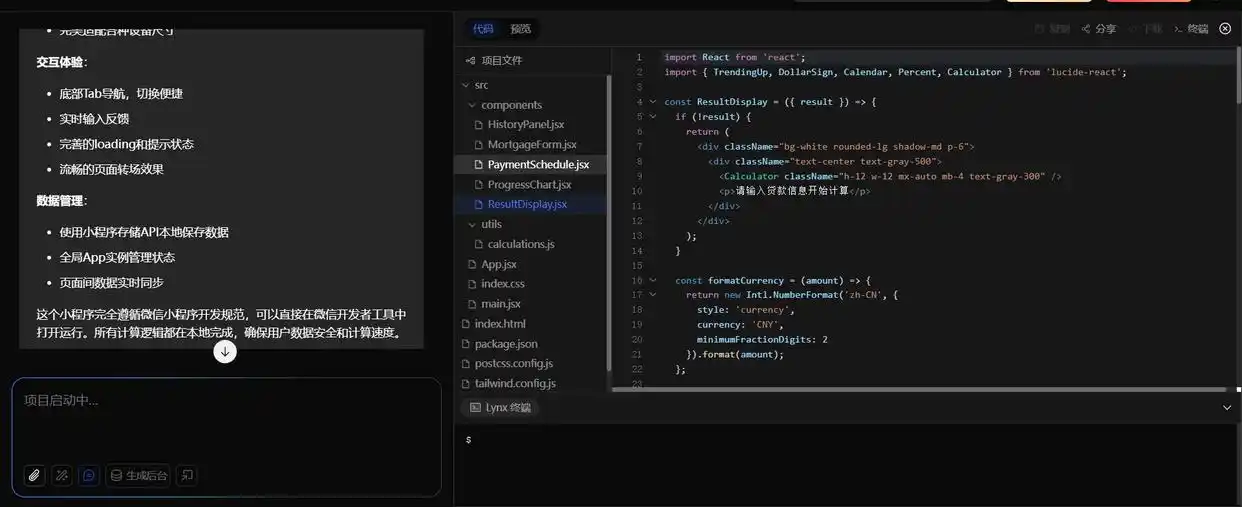This screenshot has height=507, width=1242.
Task: Click the file icon beside calculations.js
Action: [479, 244]
